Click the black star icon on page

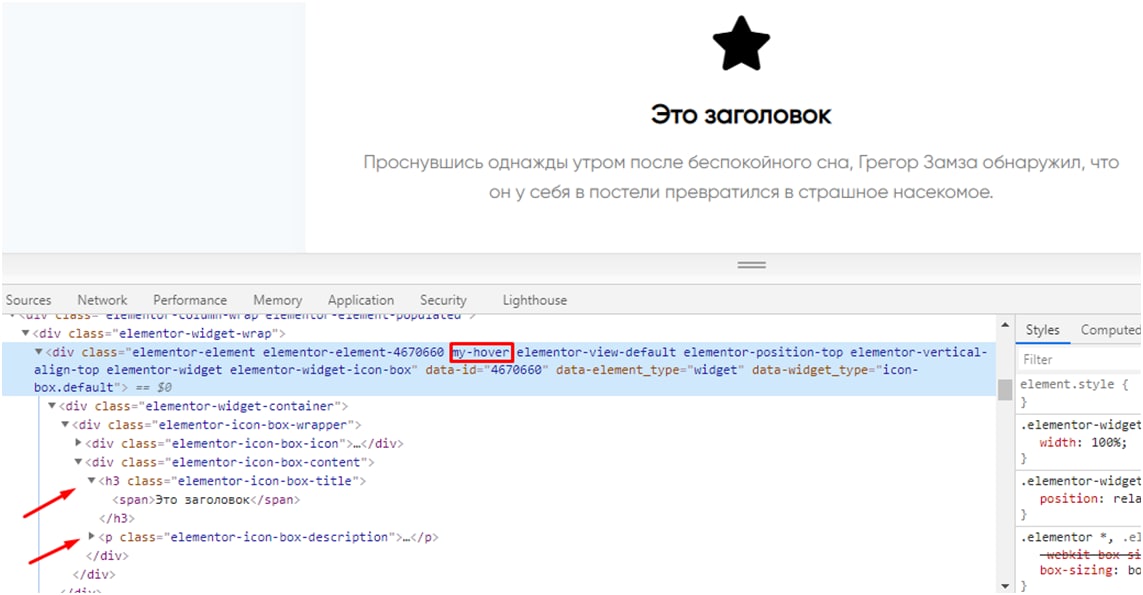[x=741, y=43]
